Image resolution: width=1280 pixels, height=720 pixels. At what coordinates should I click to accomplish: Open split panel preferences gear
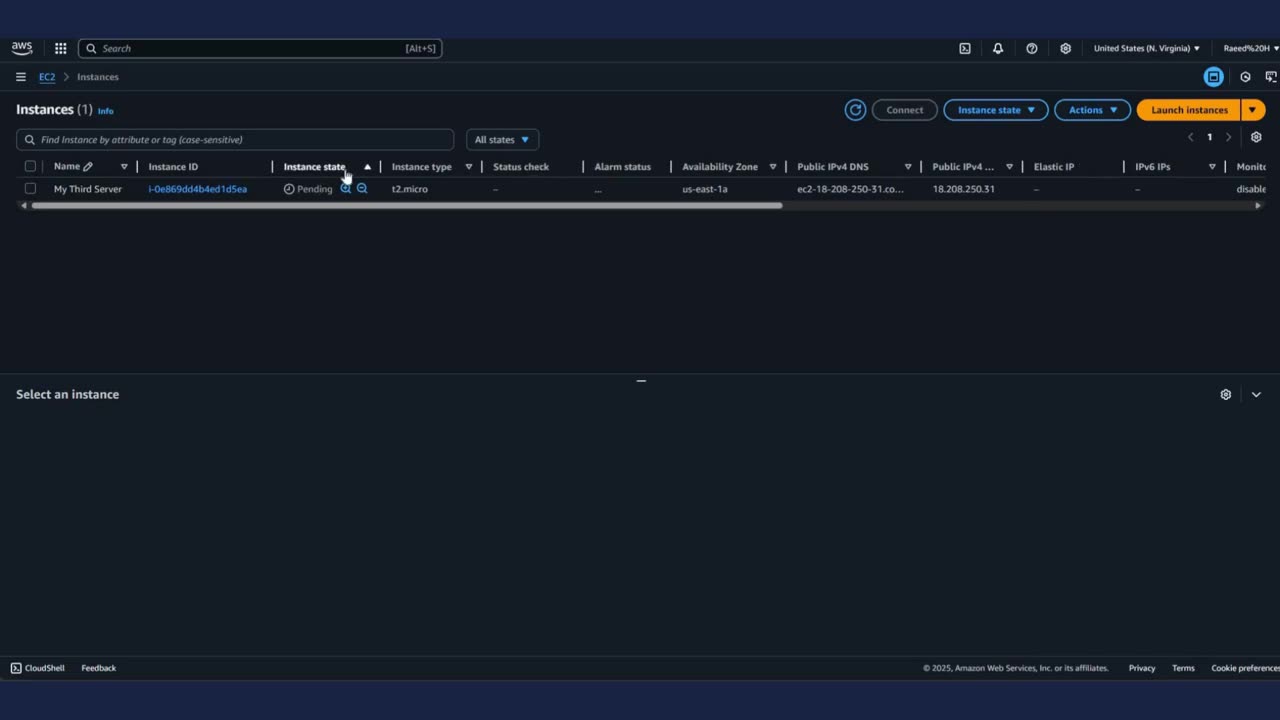point(1226,395)
